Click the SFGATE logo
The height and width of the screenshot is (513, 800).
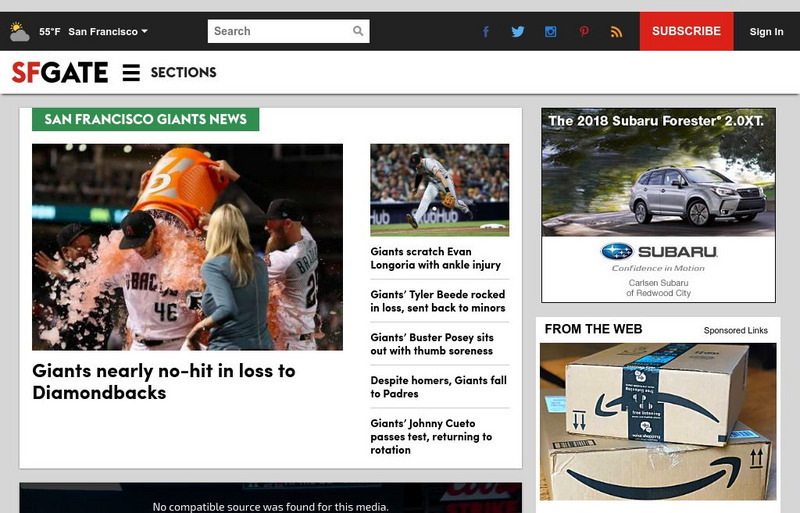click(x=60, y=72)
